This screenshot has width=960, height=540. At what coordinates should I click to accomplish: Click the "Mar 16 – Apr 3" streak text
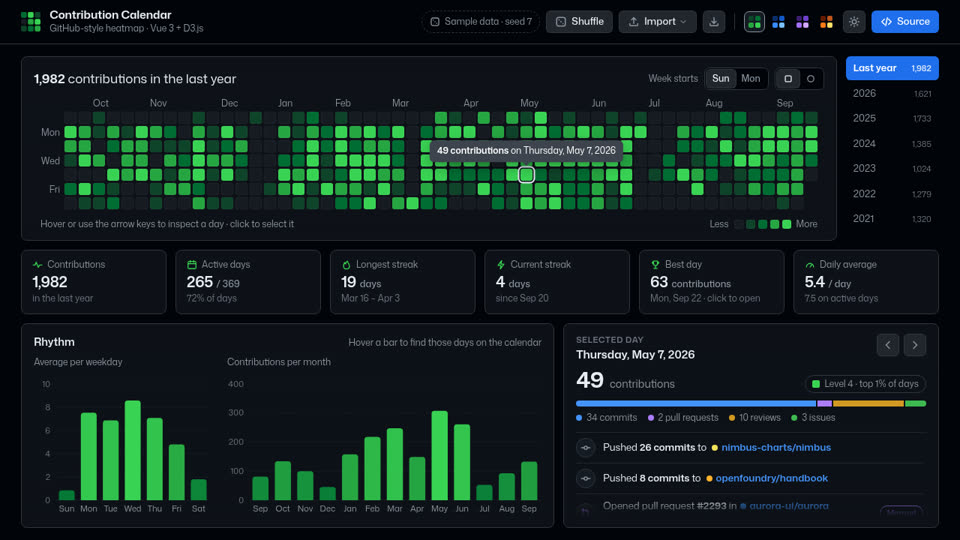click(370, 298)
